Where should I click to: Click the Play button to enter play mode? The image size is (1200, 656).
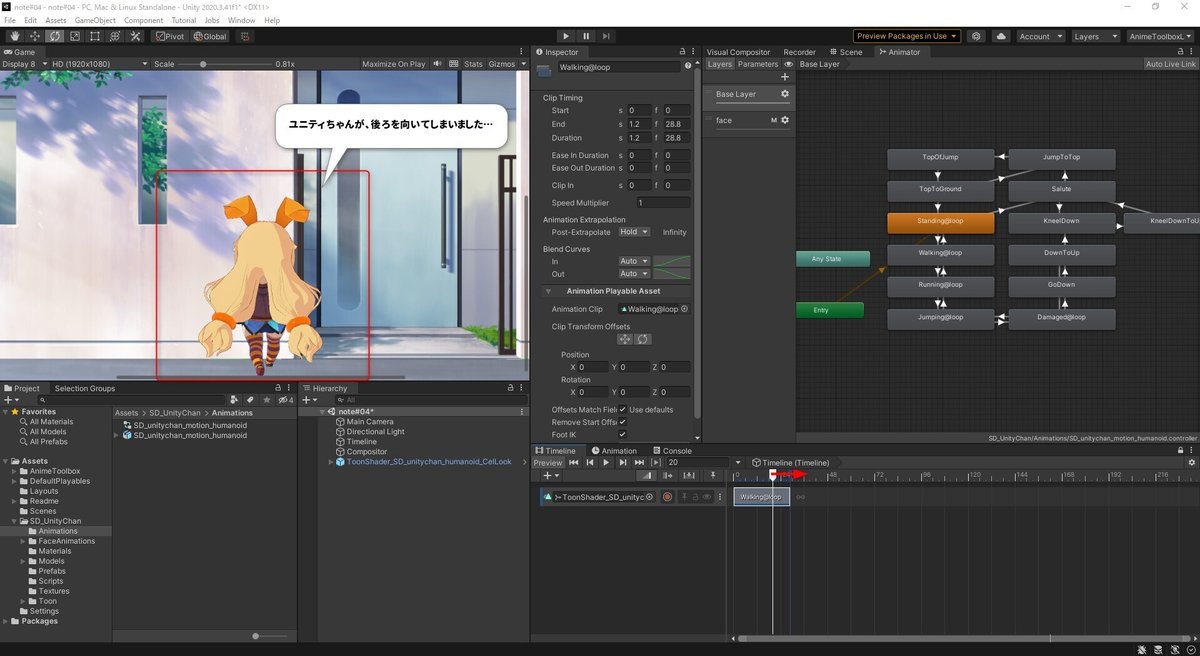point(567,36)
